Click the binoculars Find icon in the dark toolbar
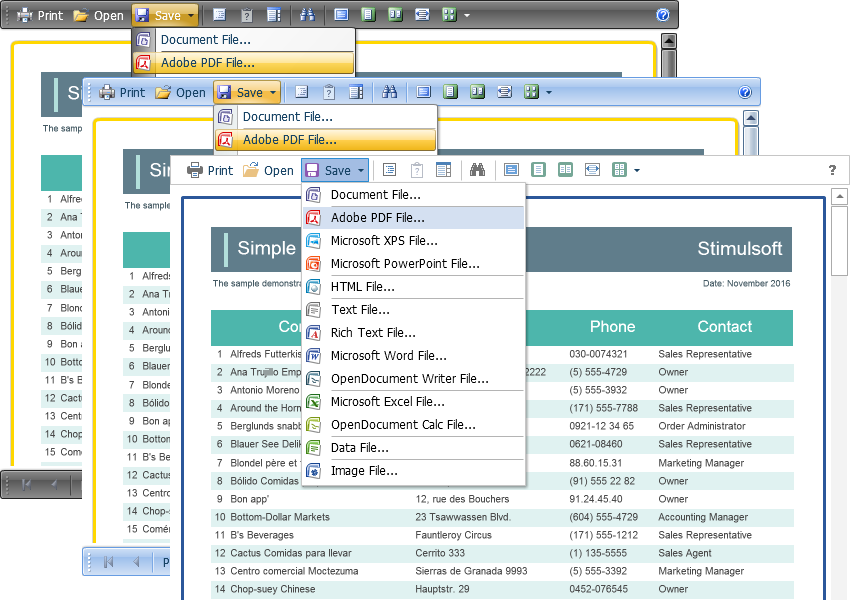Viewport: 850px width, 600px height. pyautogui.click(x=308, y=15)
